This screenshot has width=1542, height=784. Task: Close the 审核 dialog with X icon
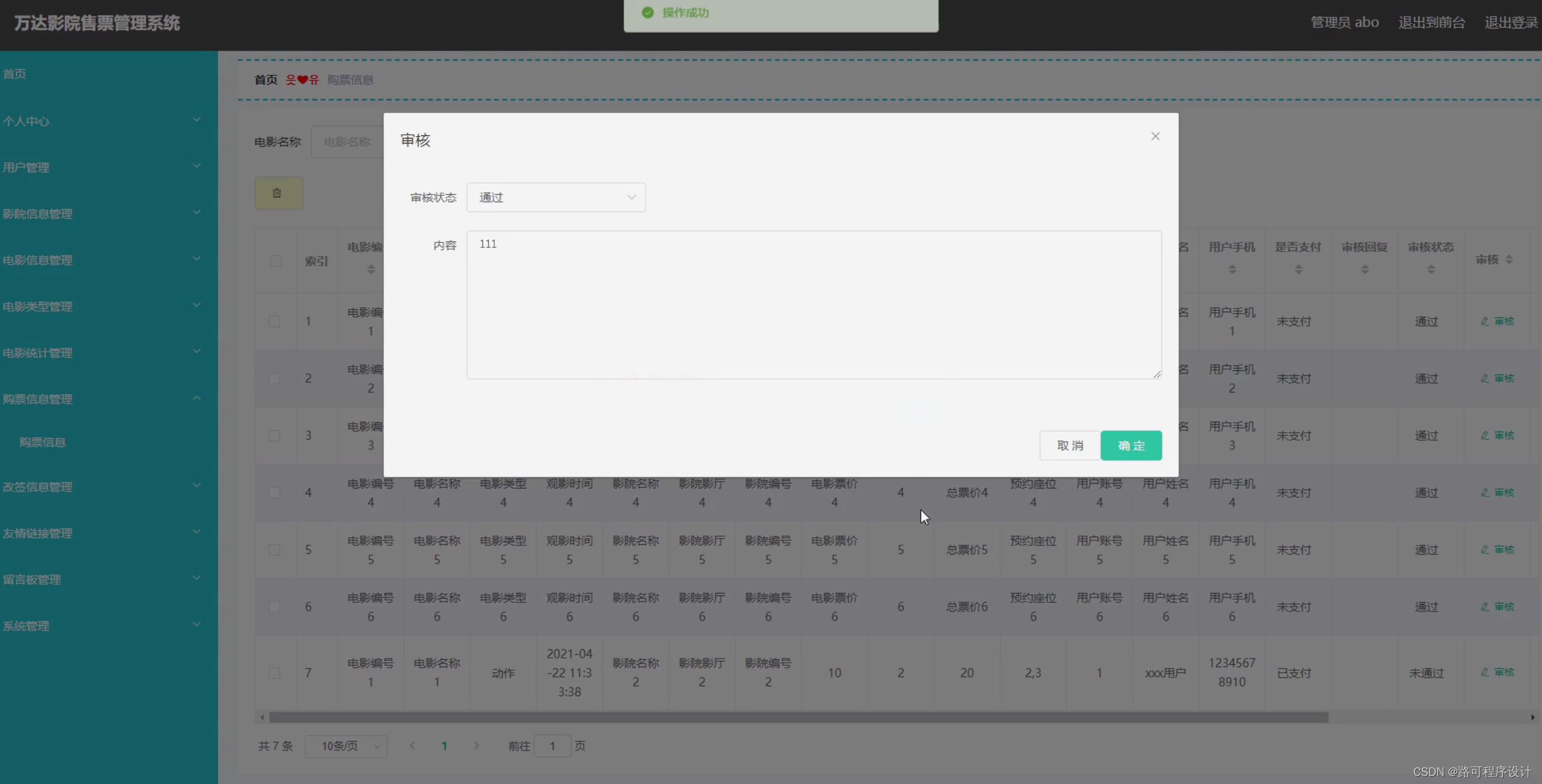(1155, 136)
